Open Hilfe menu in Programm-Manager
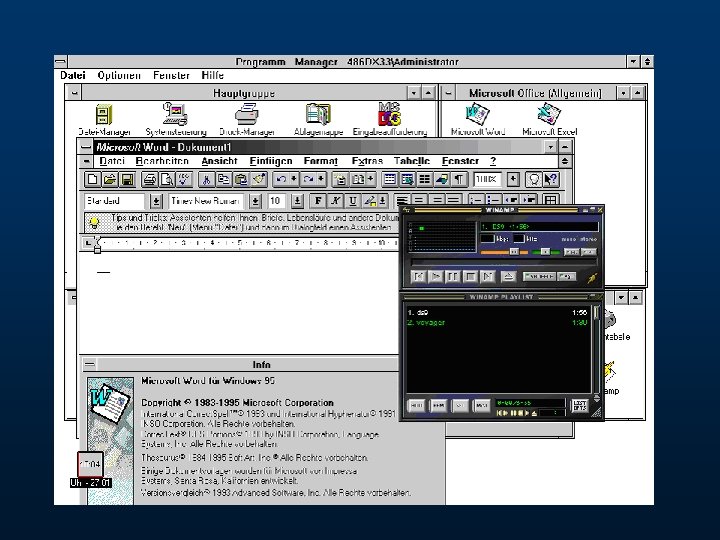 212,75
